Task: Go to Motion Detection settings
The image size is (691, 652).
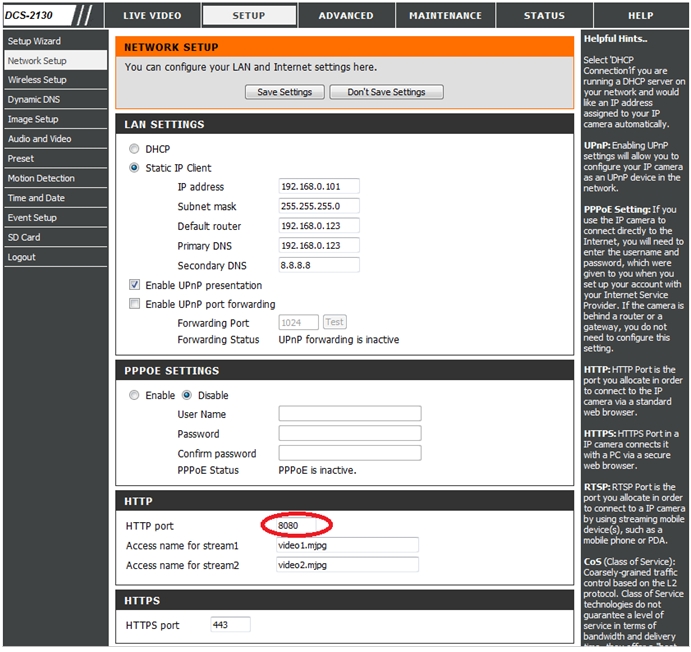Action: pyautogui.click(x=41, y=178)
